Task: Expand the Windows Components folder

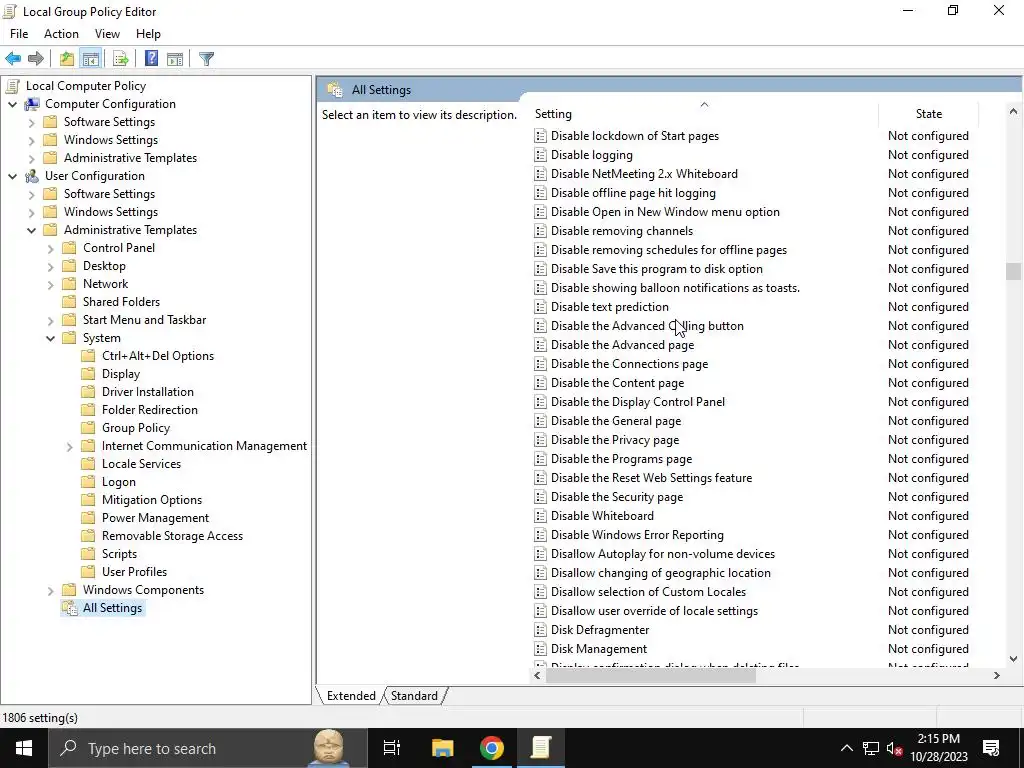Action: [x=50, y=590]
